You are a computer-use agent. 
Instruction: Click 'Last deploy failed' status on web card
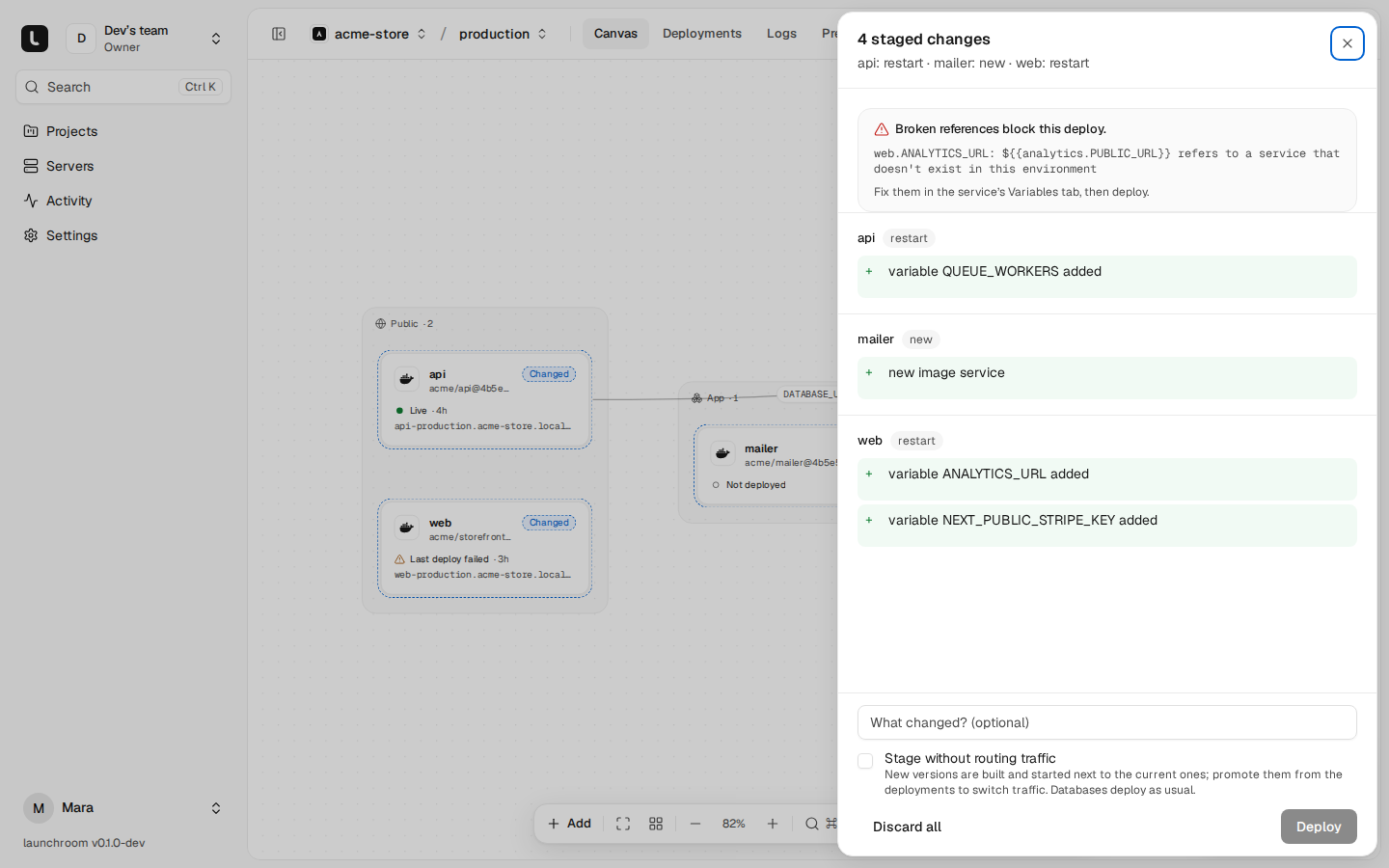pos(449,559)
